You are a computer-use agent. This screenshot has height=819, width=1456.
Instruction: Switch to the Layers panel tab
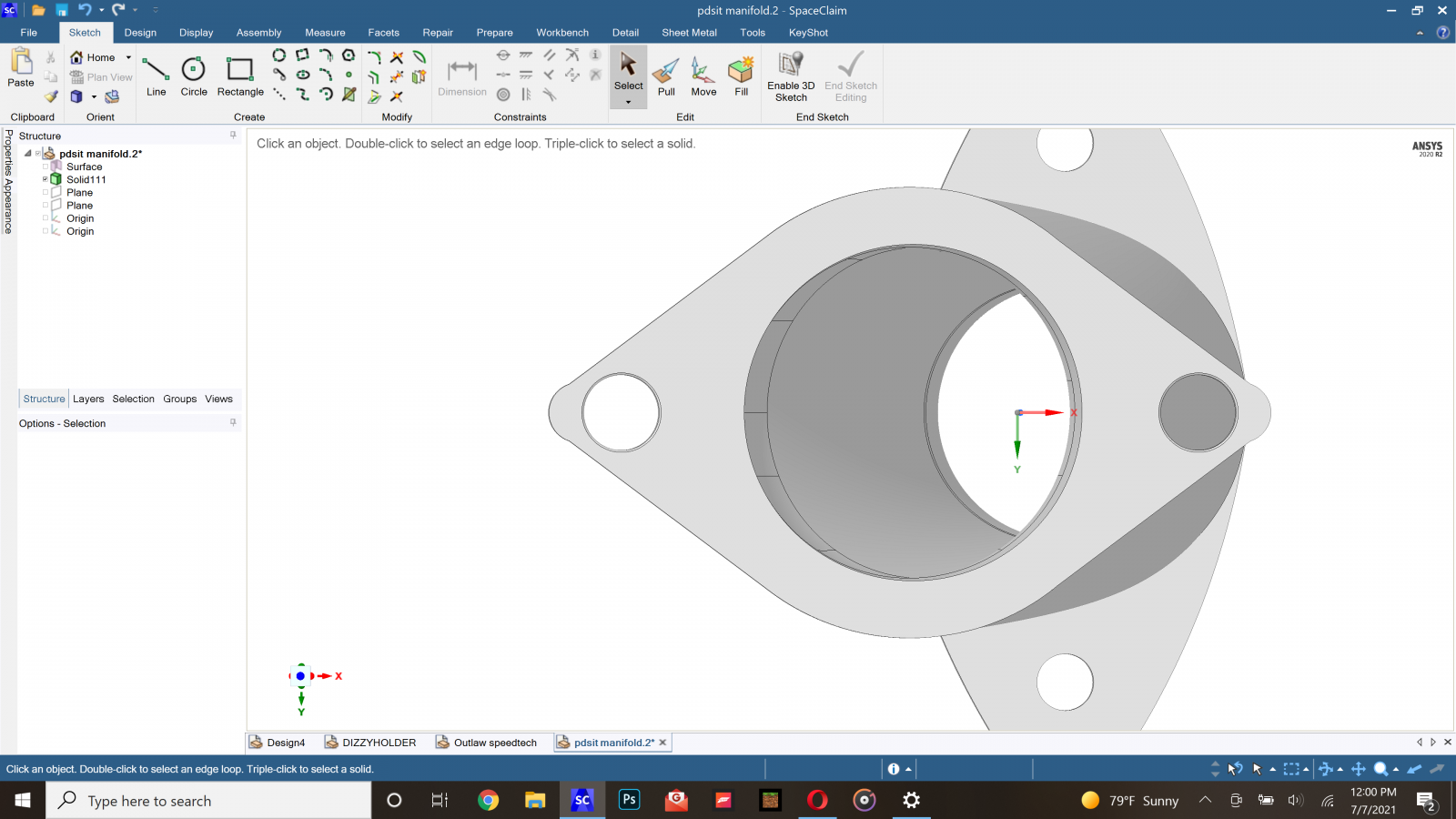pos(88,399)
